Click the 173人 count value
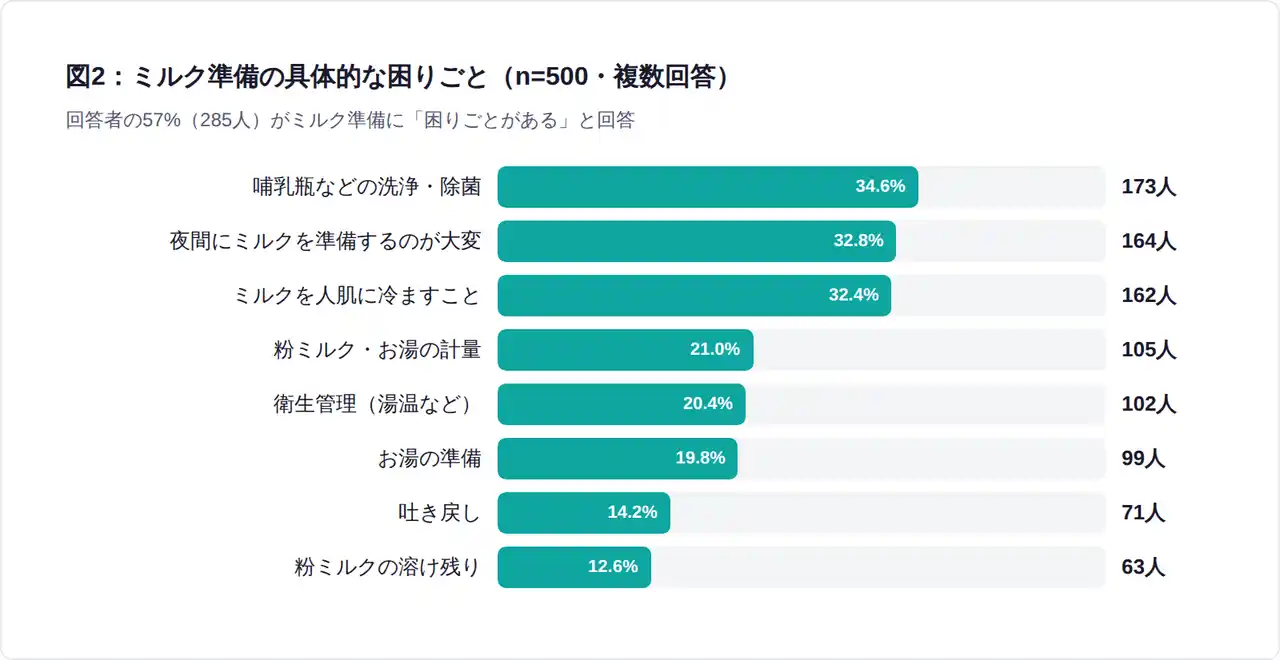1280x660 pixels. (x=1149, y=187)
